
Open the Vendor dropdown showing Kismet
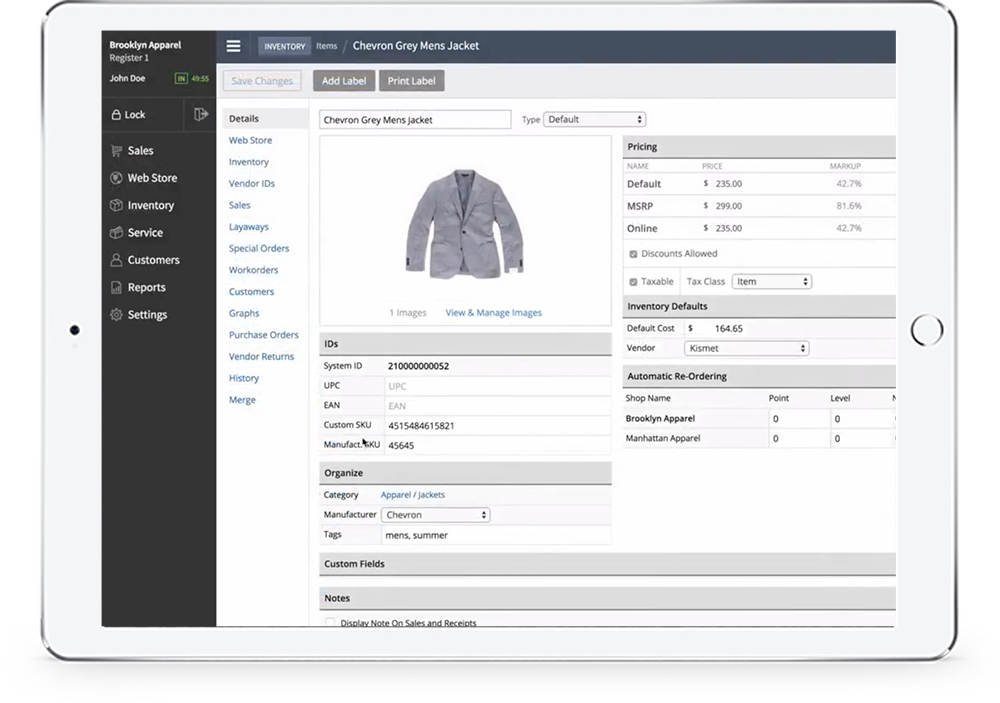pyautogui.click(x=747, y=348)
